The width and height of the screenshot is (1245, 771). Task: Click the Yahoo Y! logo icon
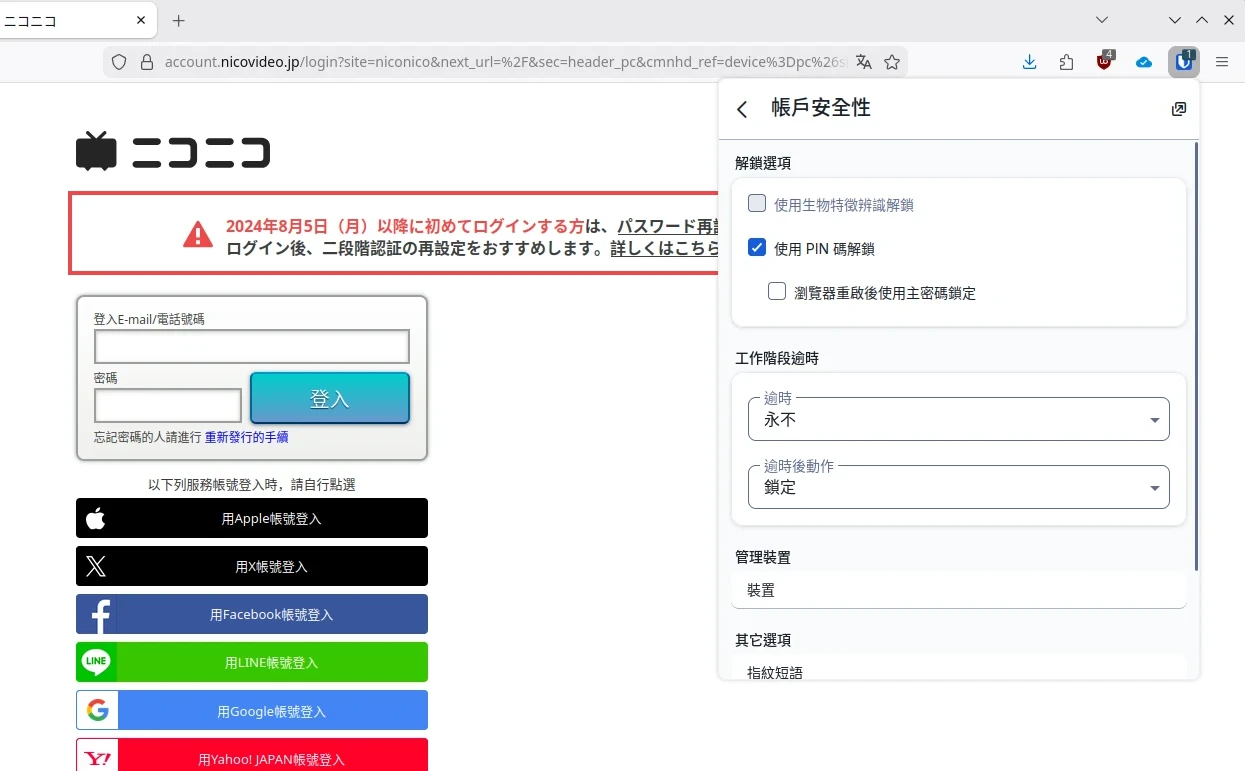tap(97, 758)
